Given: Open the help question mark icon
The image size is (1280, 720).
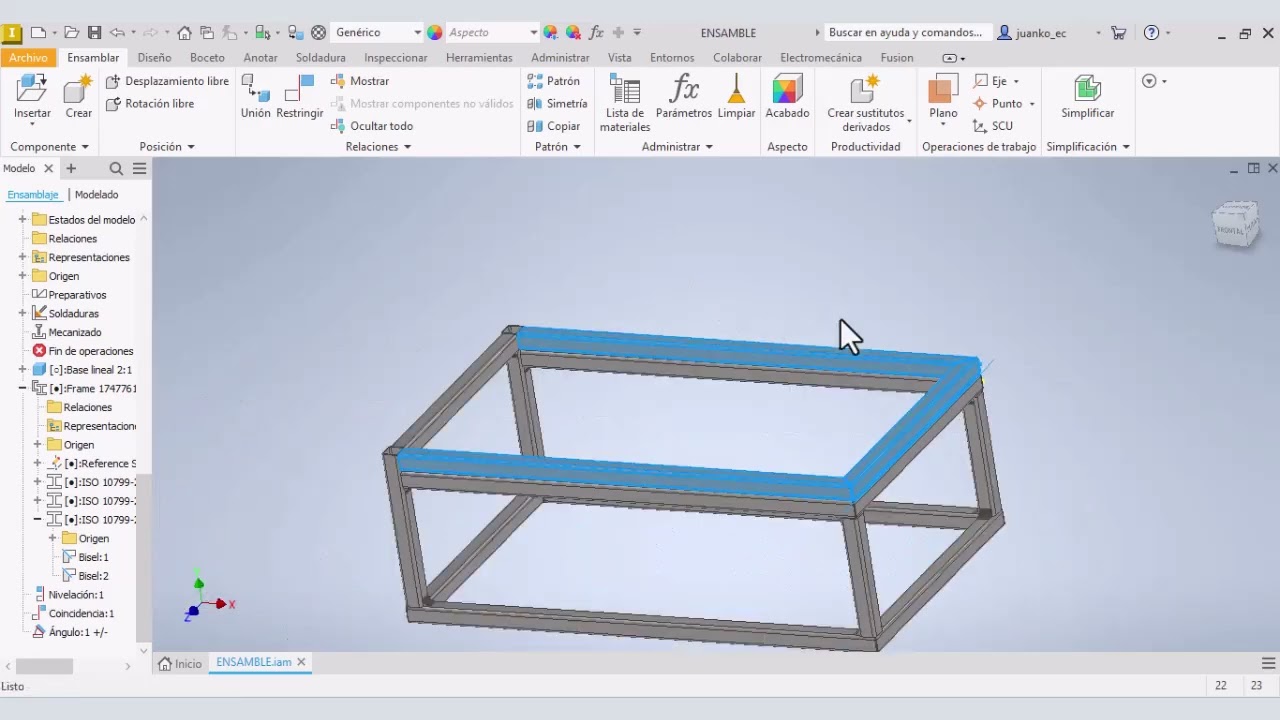Looking at the screenshot, I should click(1151, 33).
